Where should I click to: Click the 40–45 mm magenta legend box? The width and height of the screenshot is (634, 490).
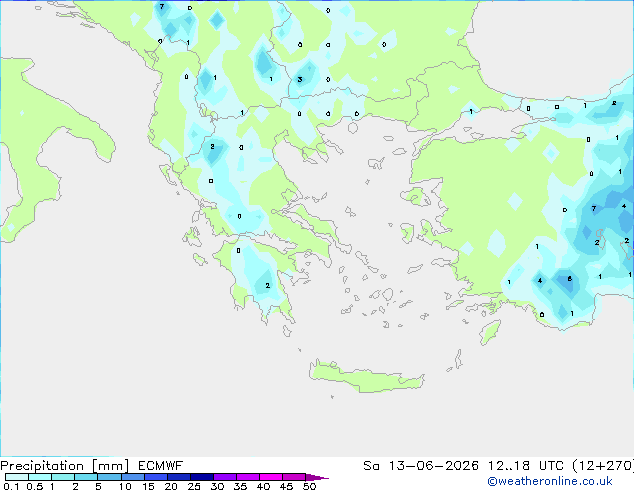coord(271,477)
